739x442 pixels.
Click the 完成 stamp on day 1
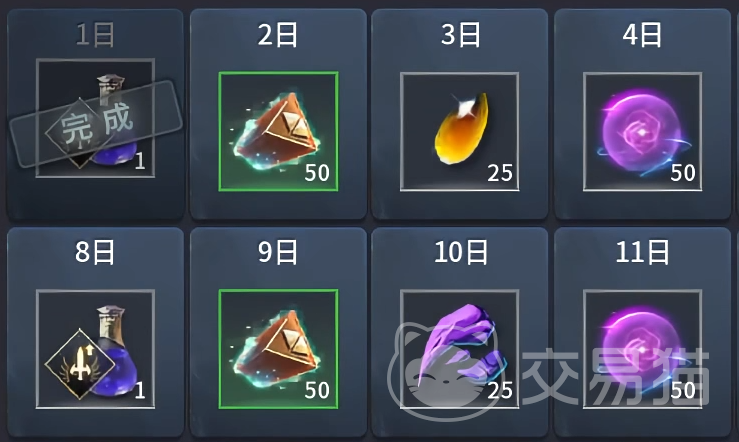[96, 124]
